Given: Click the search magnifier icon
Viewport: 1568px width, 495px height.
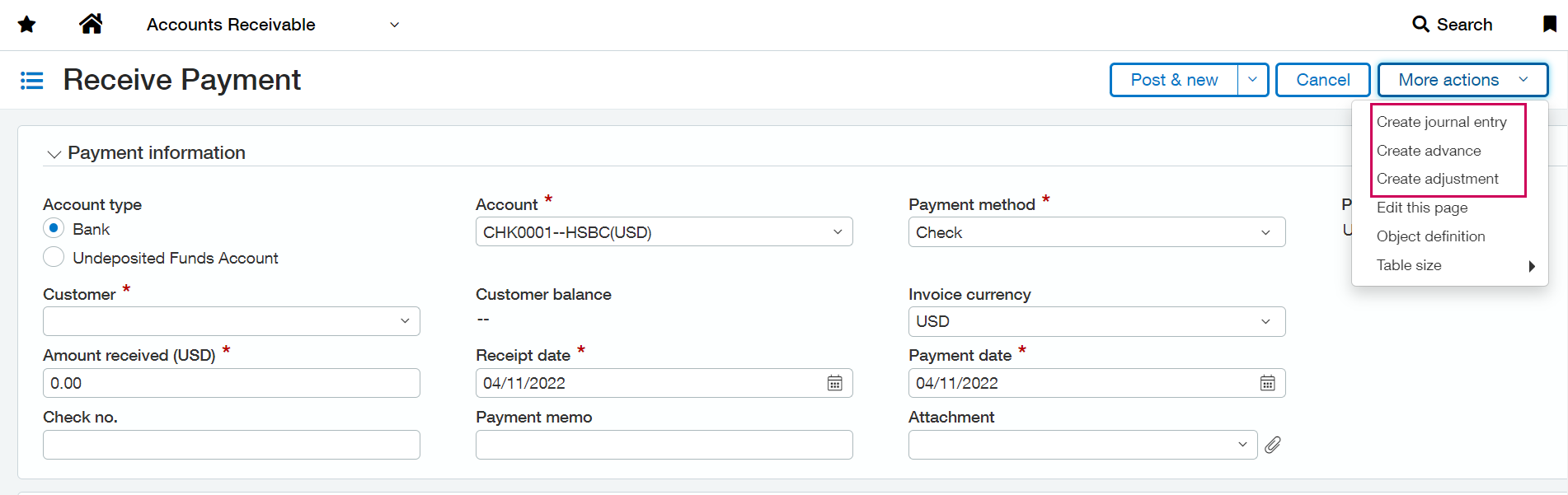Looking at the screenshot, I should [x=1420, y=25].
